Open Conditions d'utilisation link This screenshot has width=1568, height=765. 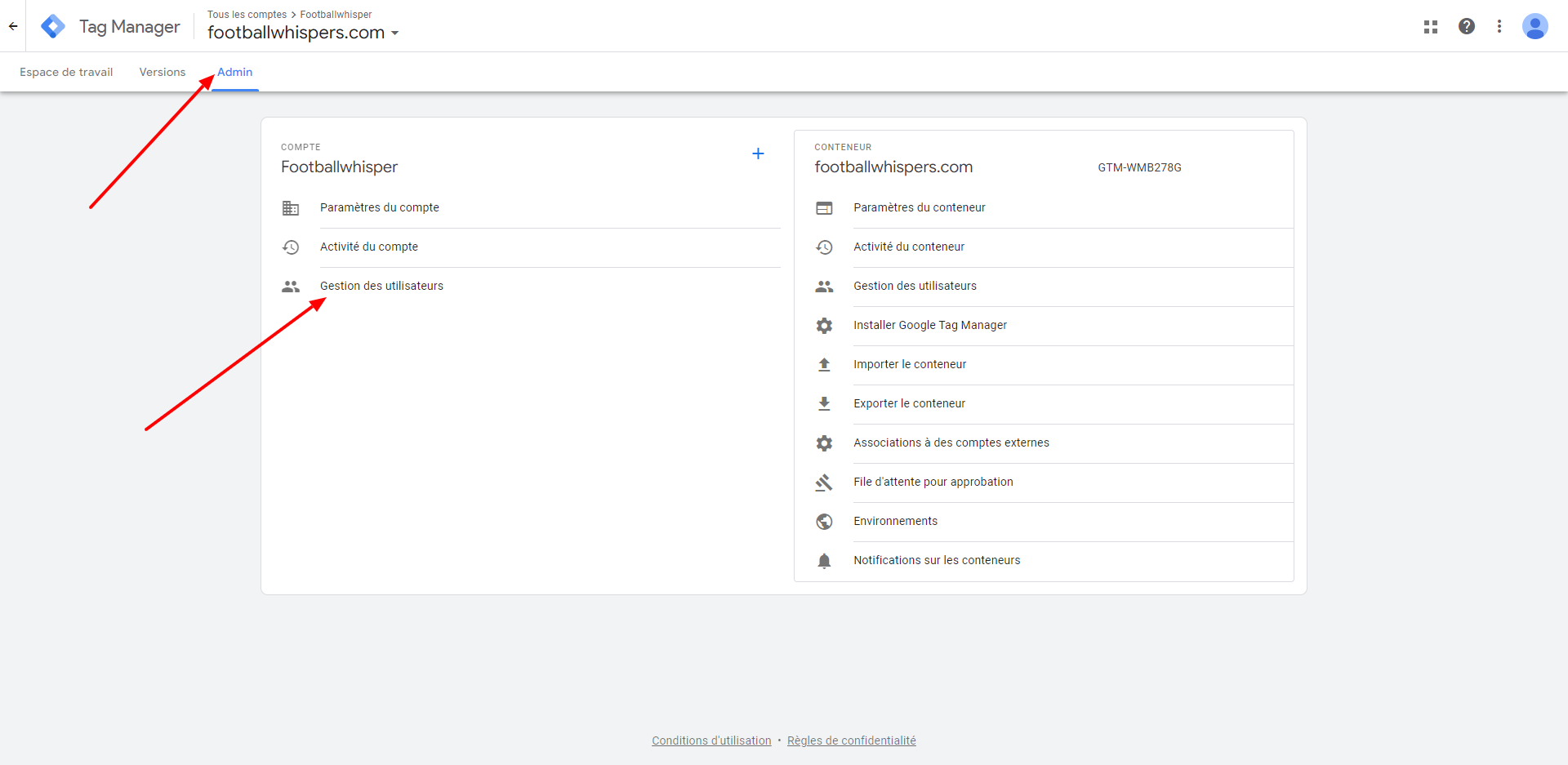[x=711, y=741]
